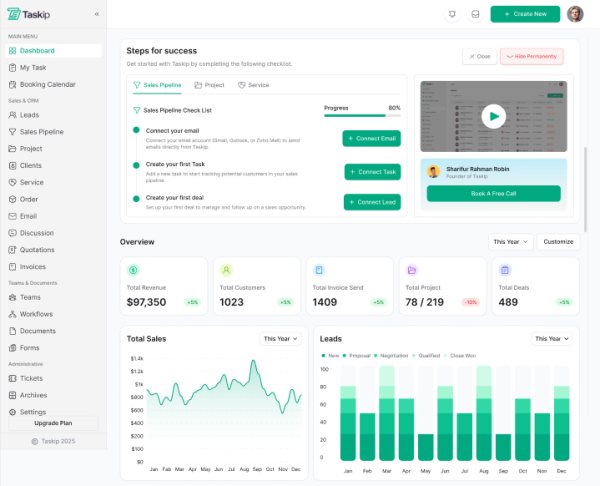600x486 pixels.
Task: Click the Total Revenue dollar icon
Action: [133, 270]
